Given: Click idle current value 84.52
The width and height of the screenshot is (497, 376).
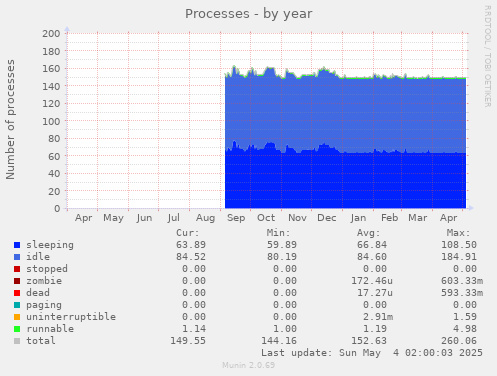Looking at the screenshot, I should point(191,257).
